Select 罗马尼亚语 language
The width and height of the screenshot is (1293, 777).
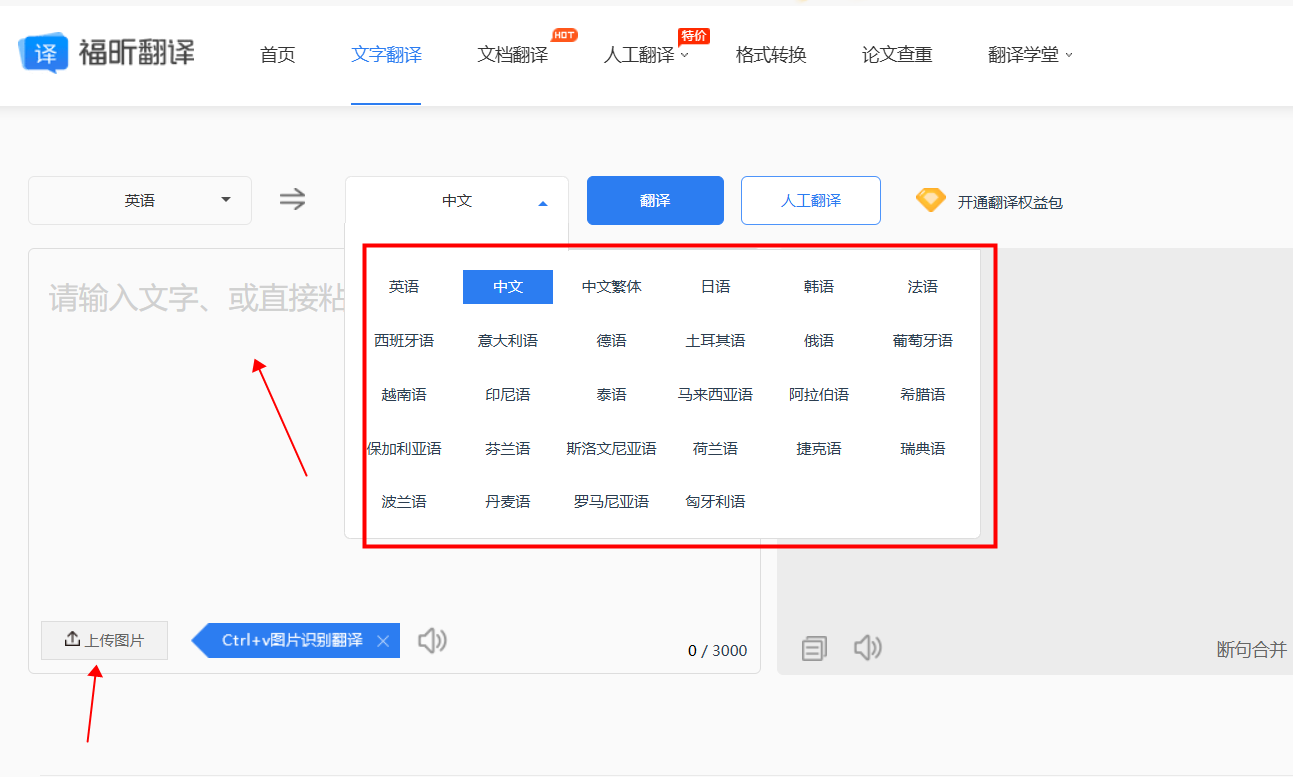click(x=612, y=502)
